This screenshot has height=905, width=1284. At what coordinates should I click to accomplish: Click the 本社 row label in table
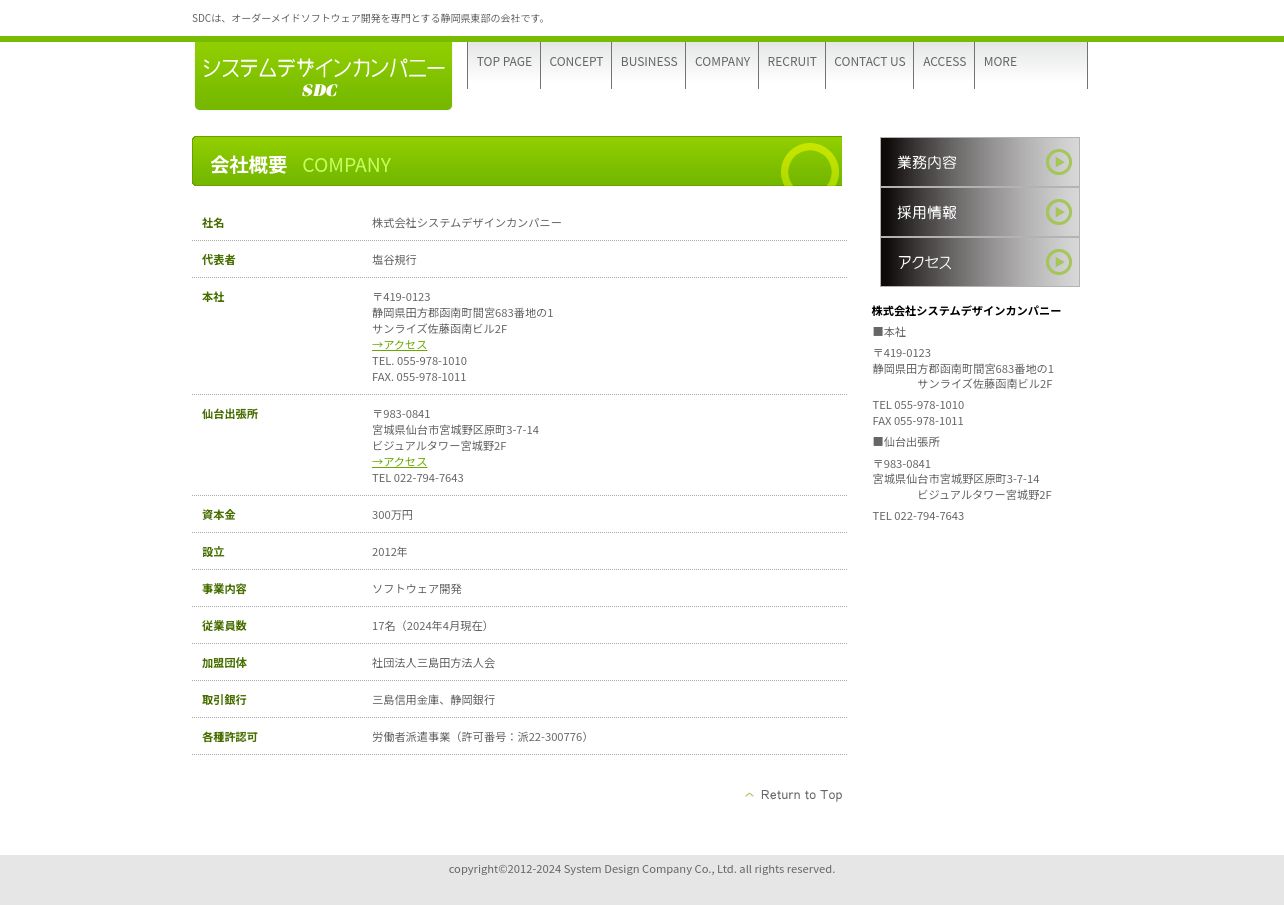point(213,297)
